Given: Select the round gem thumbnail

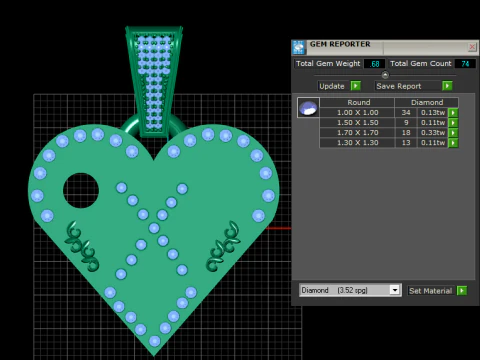Looking at the screenshot, I should pyautogui.click(x=308, y=107).
